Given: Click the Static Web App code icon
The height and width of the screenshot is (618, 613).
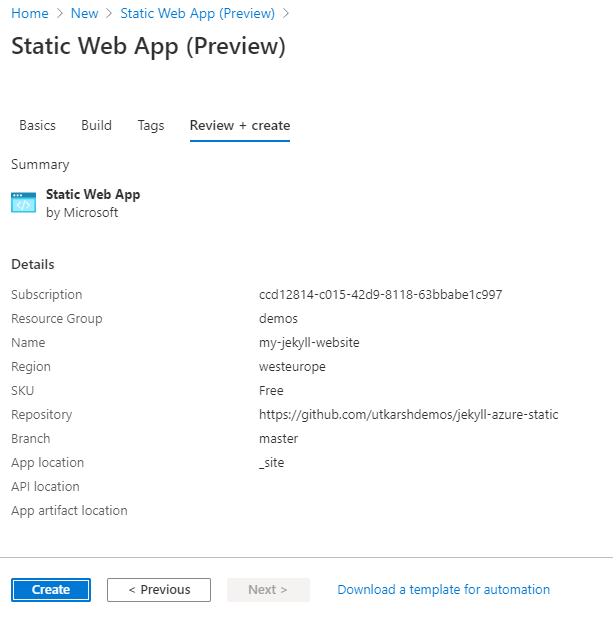Looking at the screenshot, I should tap(23, 203).
